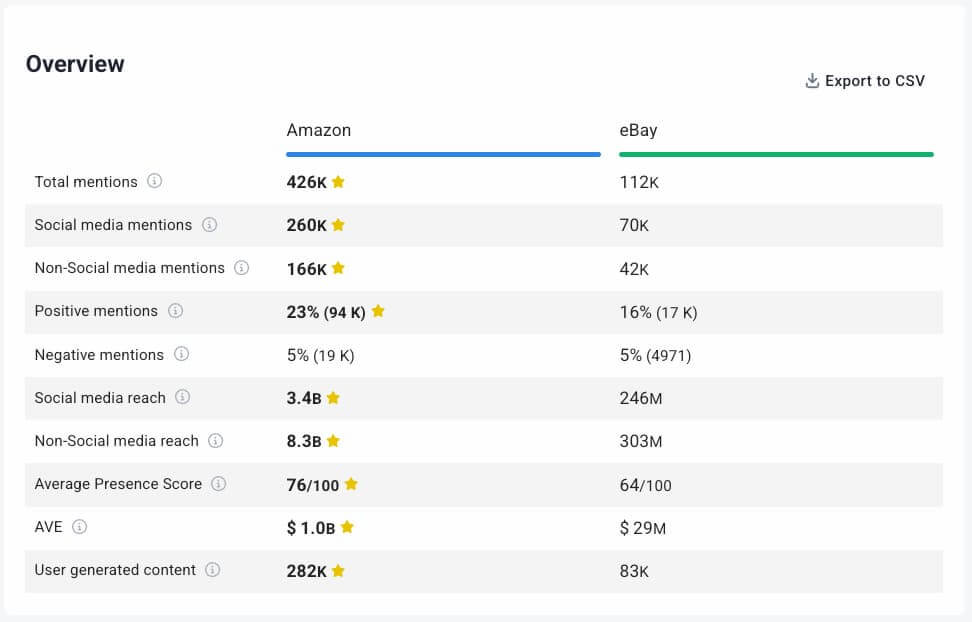Image resolution: width=972 pixels, height=622 pixels.
Task: Click the star next to Amazon's 426K
Action: 338,182
